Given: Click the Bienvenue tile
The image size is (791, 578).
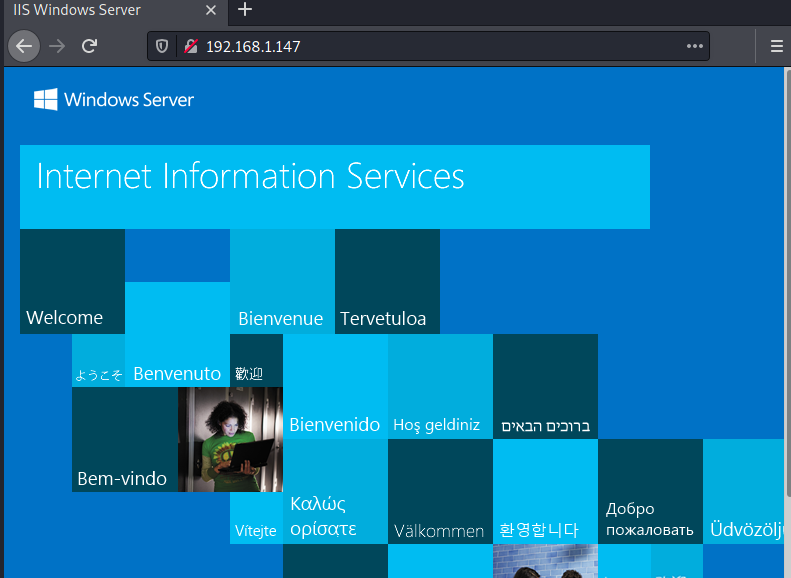Looking at the screenshot, I should click(282, 281).
